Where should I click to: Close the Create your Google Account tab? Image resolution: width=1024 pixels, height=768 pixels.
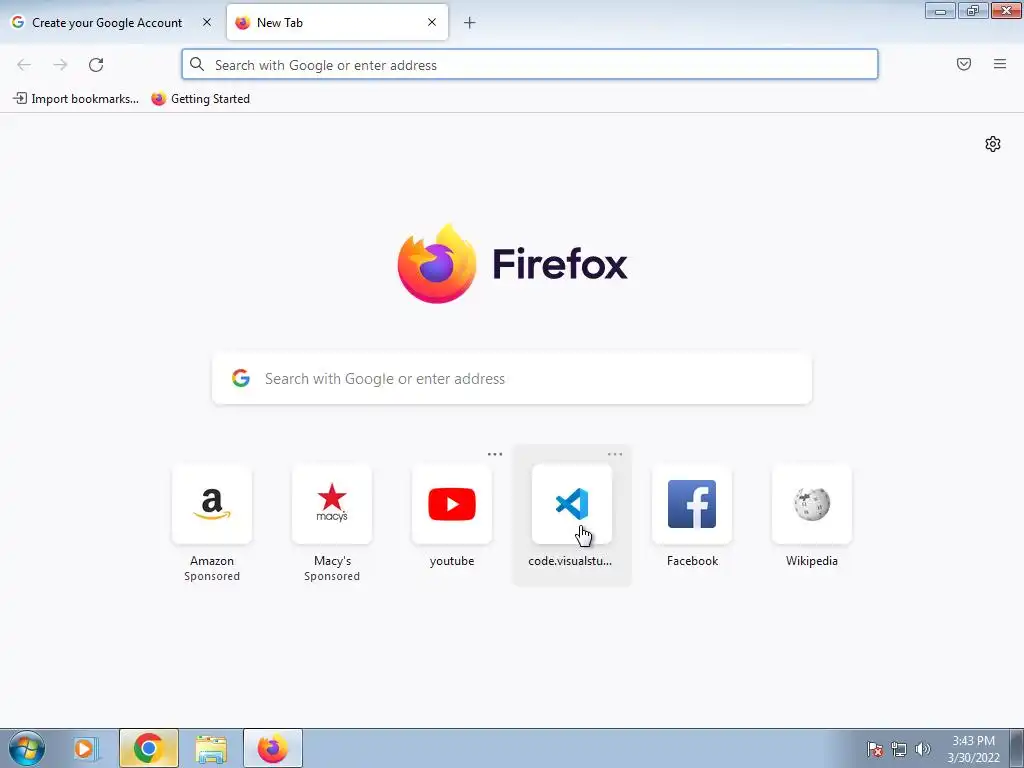pyautogui.click(x=207, y=22)
